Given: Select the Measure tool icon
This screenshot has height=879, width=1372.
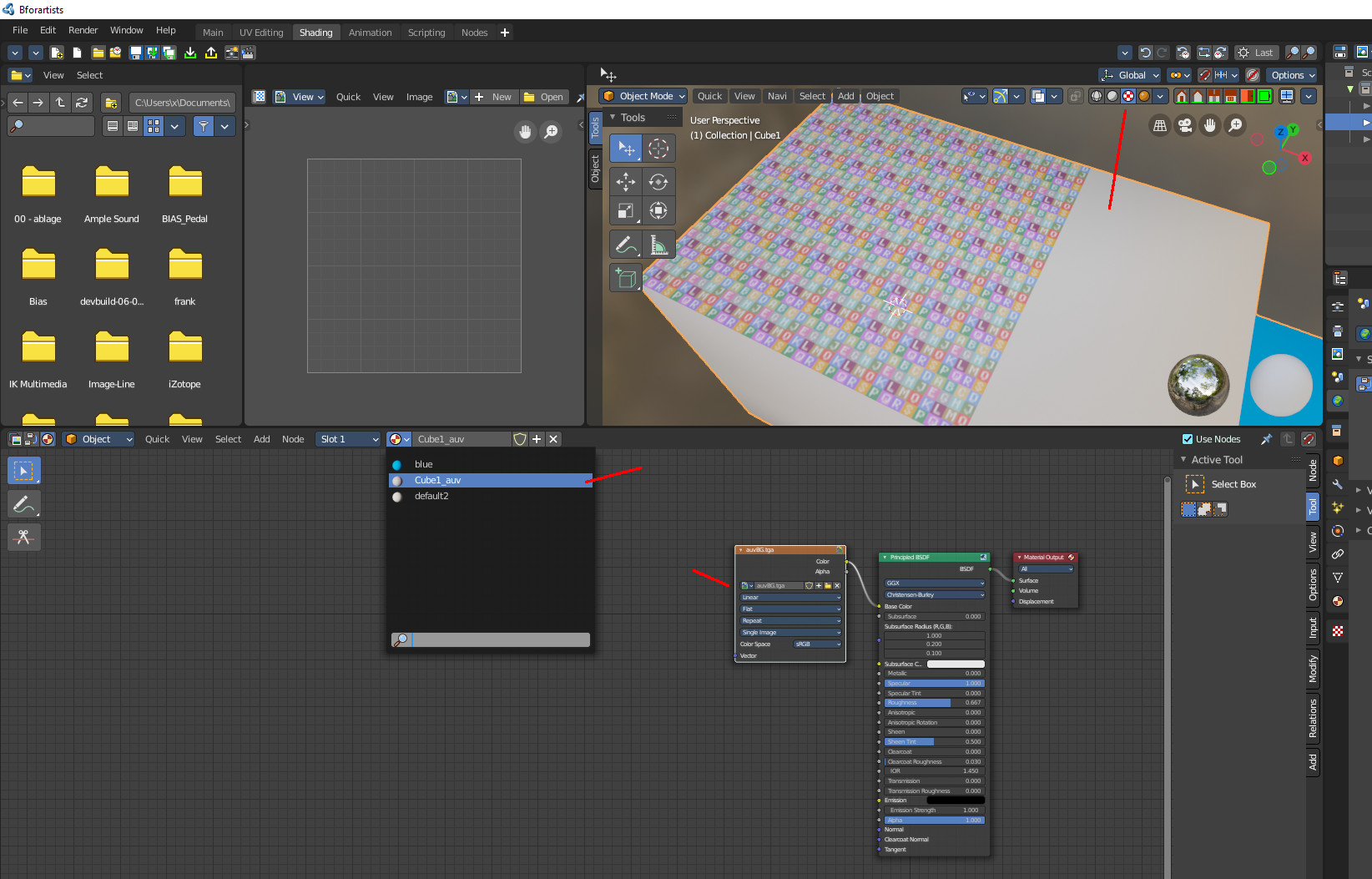Looking at the screenshot, I should point(658,245).
